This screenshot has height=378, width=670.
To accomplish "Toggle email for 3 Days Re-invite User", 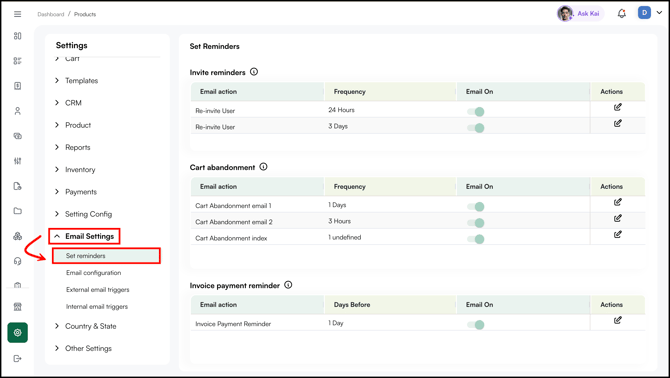I will 476,128.
